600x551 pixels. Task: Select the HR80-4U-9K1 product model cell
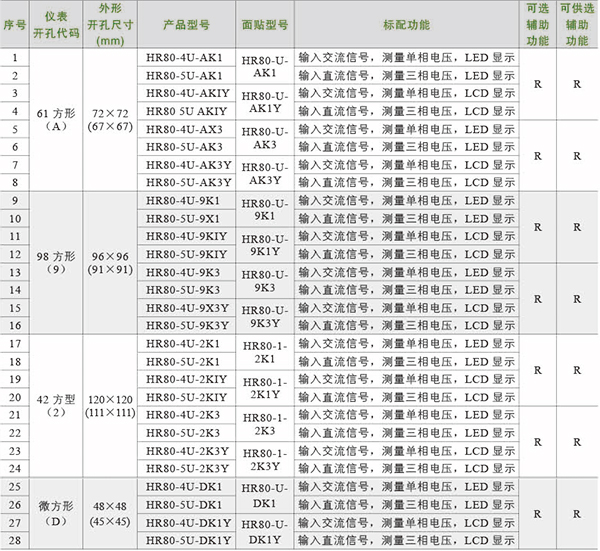[187, 201]
